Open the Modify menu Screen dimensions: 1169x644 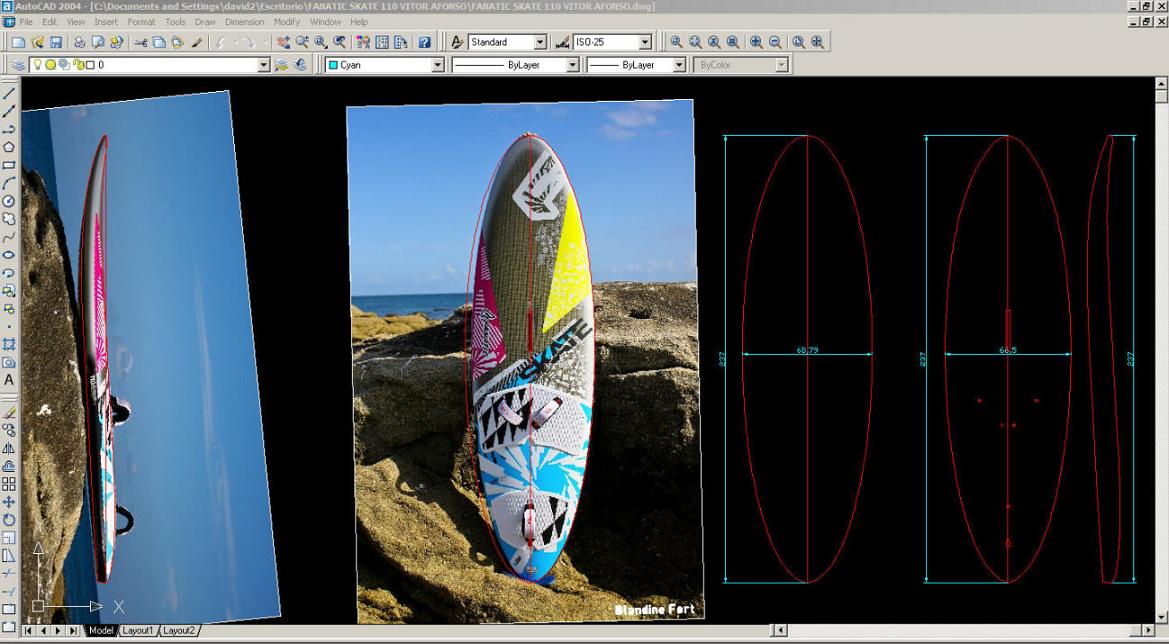(287, 22)
